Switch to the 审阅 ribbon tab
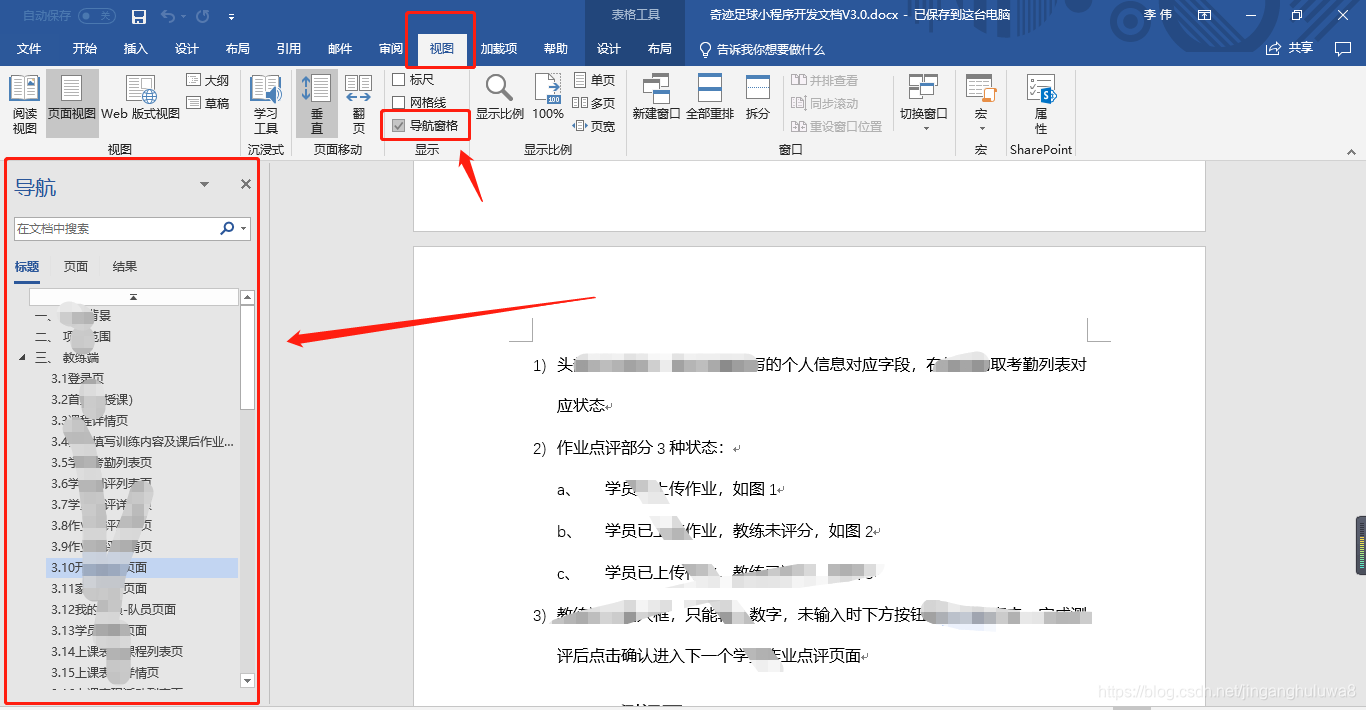1366x710 pixels. click(x=391, y=49)
